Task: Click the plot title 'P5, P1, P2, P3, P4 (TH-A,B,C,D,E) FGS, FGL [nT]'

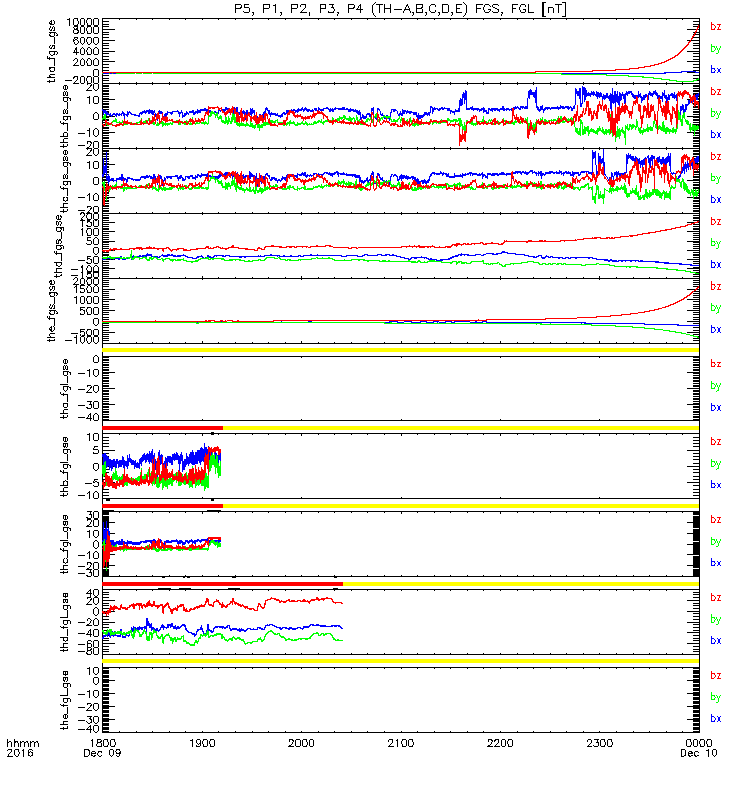Action: [x=401, y=9]
